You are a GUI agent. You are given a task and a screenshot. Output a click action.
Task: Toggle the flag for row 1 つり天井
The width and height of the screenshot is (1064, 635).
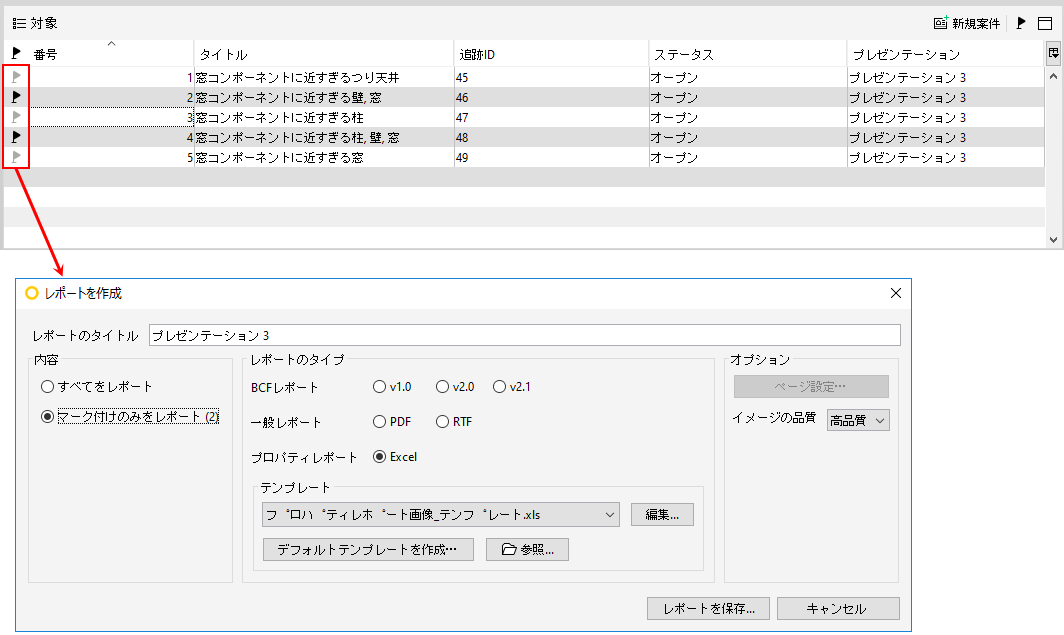tap(16, 77)
